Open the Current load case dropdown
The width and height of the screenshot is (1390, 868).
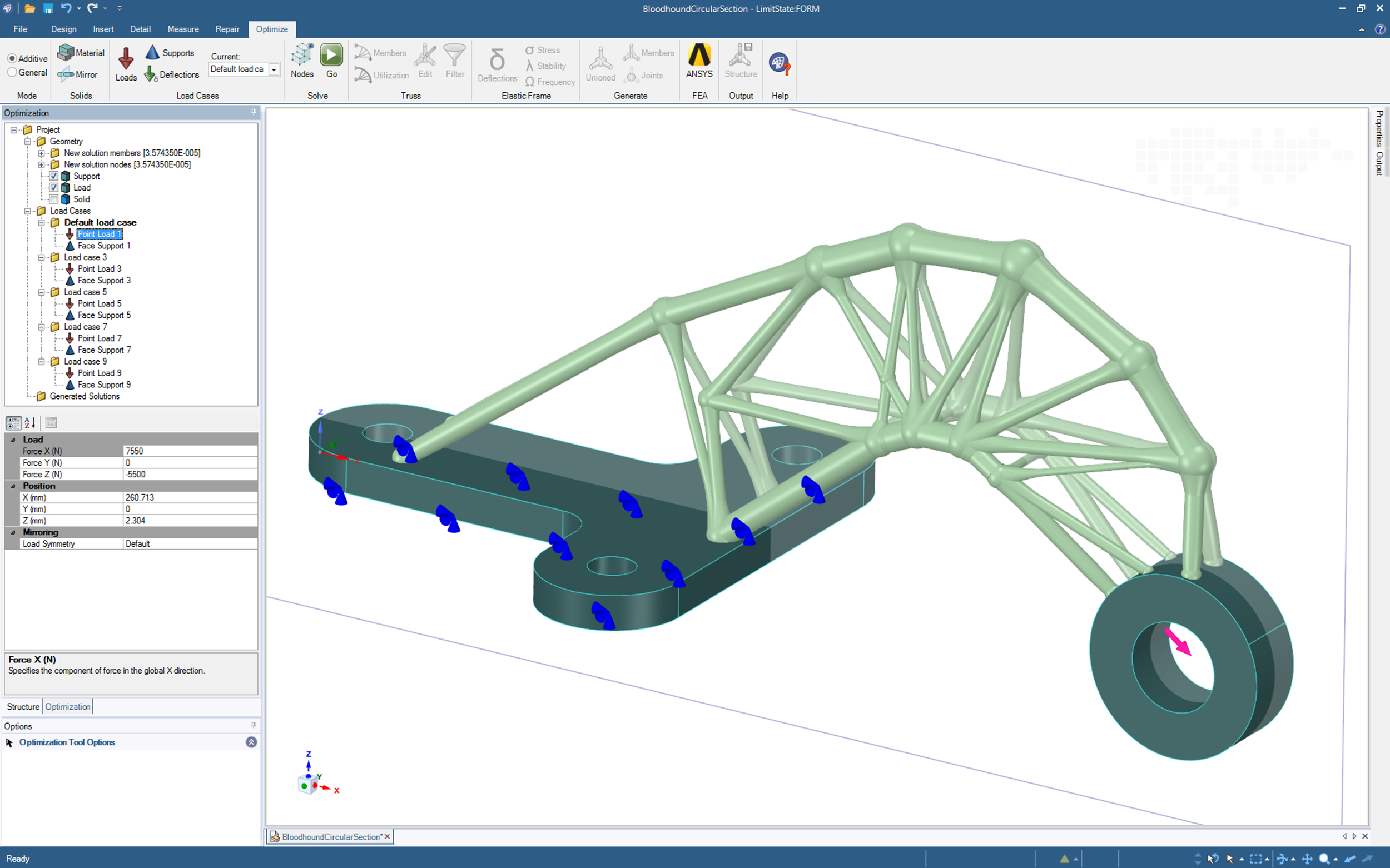click(x=274, y=69)
